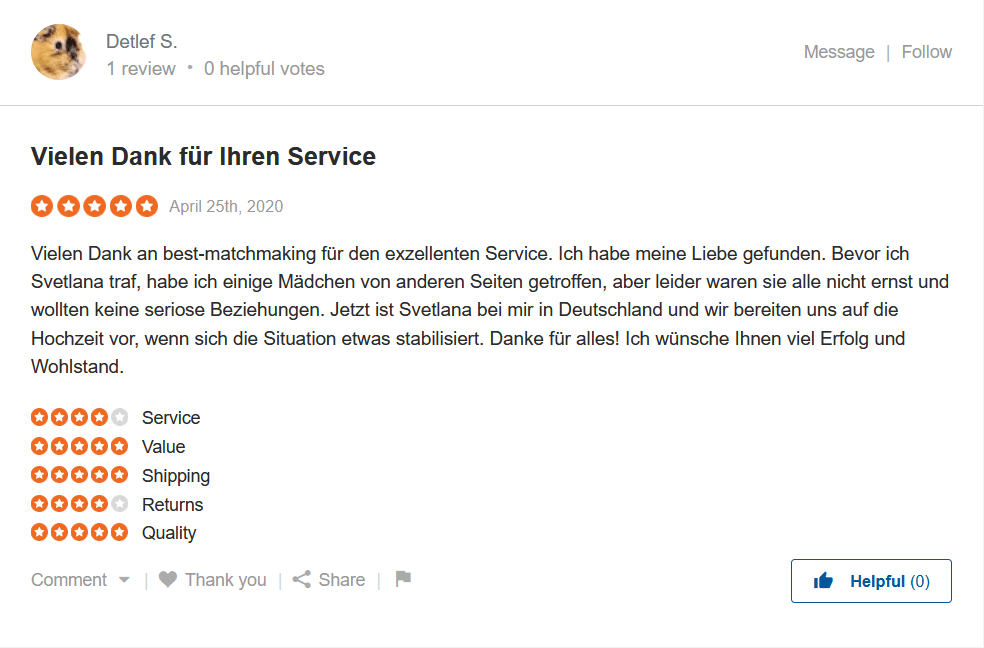Click the fifth star of overall rating
The width and height of the screenshot is (984, 648).
point(147,206)
